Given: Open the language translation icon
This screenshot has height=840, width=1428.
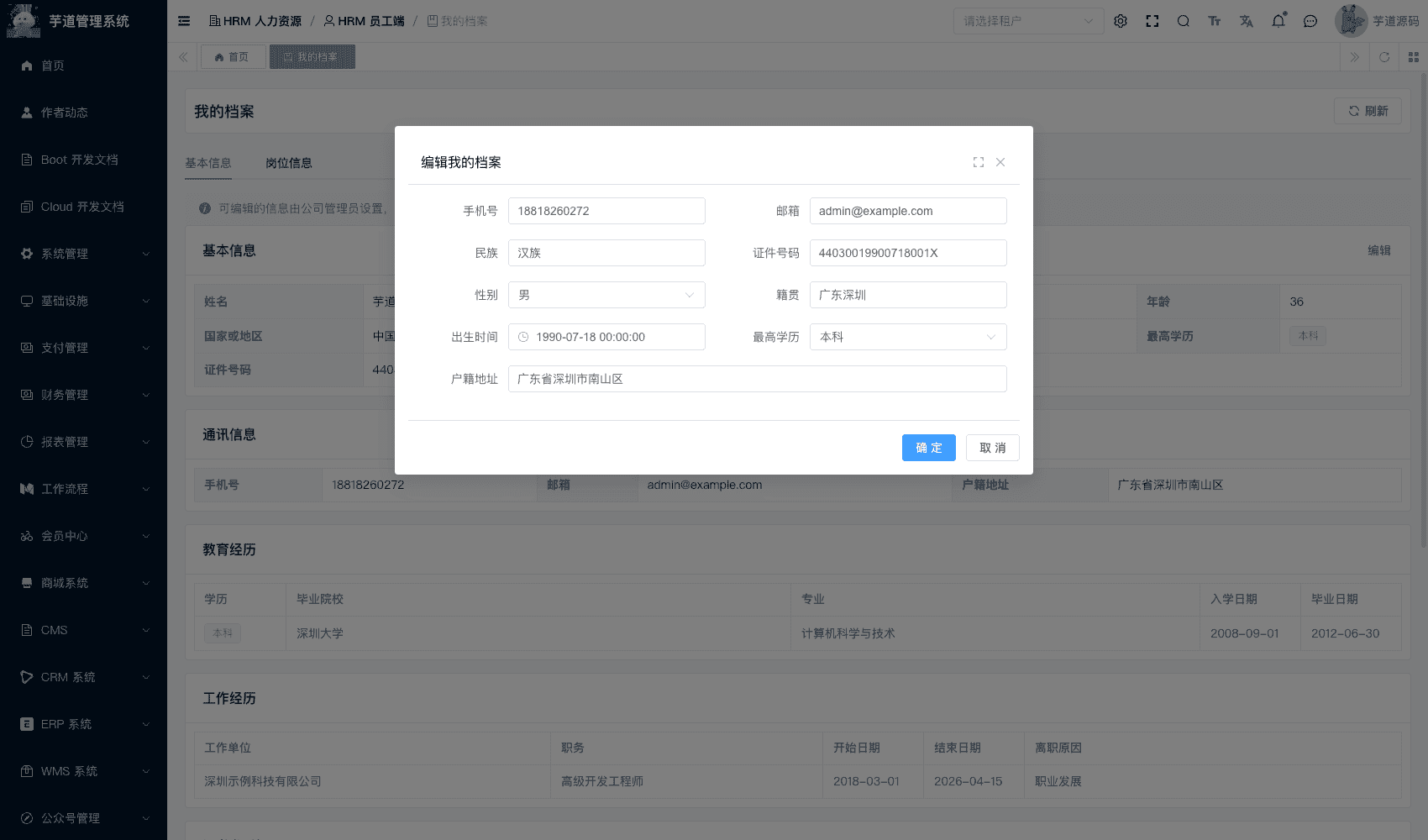Looking at the screenshot, I should click(x=1247, y=21).
